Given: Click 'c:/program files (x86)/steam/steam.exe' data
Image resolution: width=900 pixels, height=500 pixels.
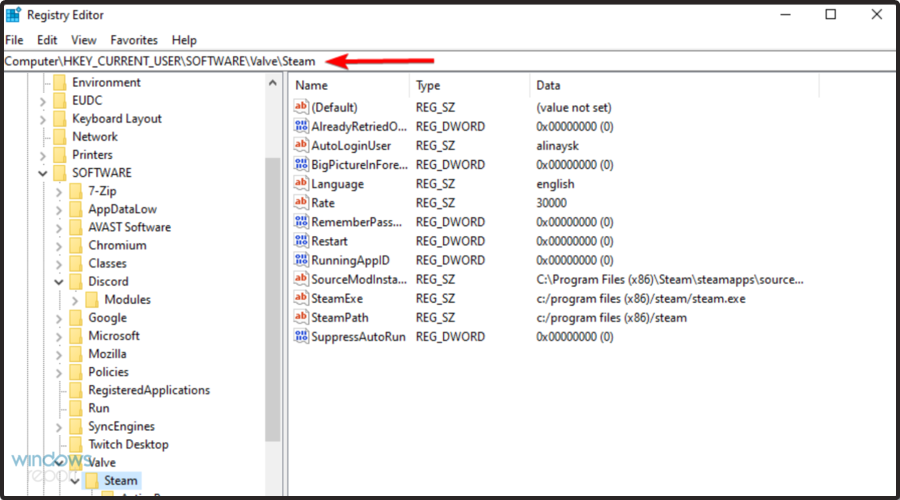Looking at the screenshot, I should coord(641,299).
